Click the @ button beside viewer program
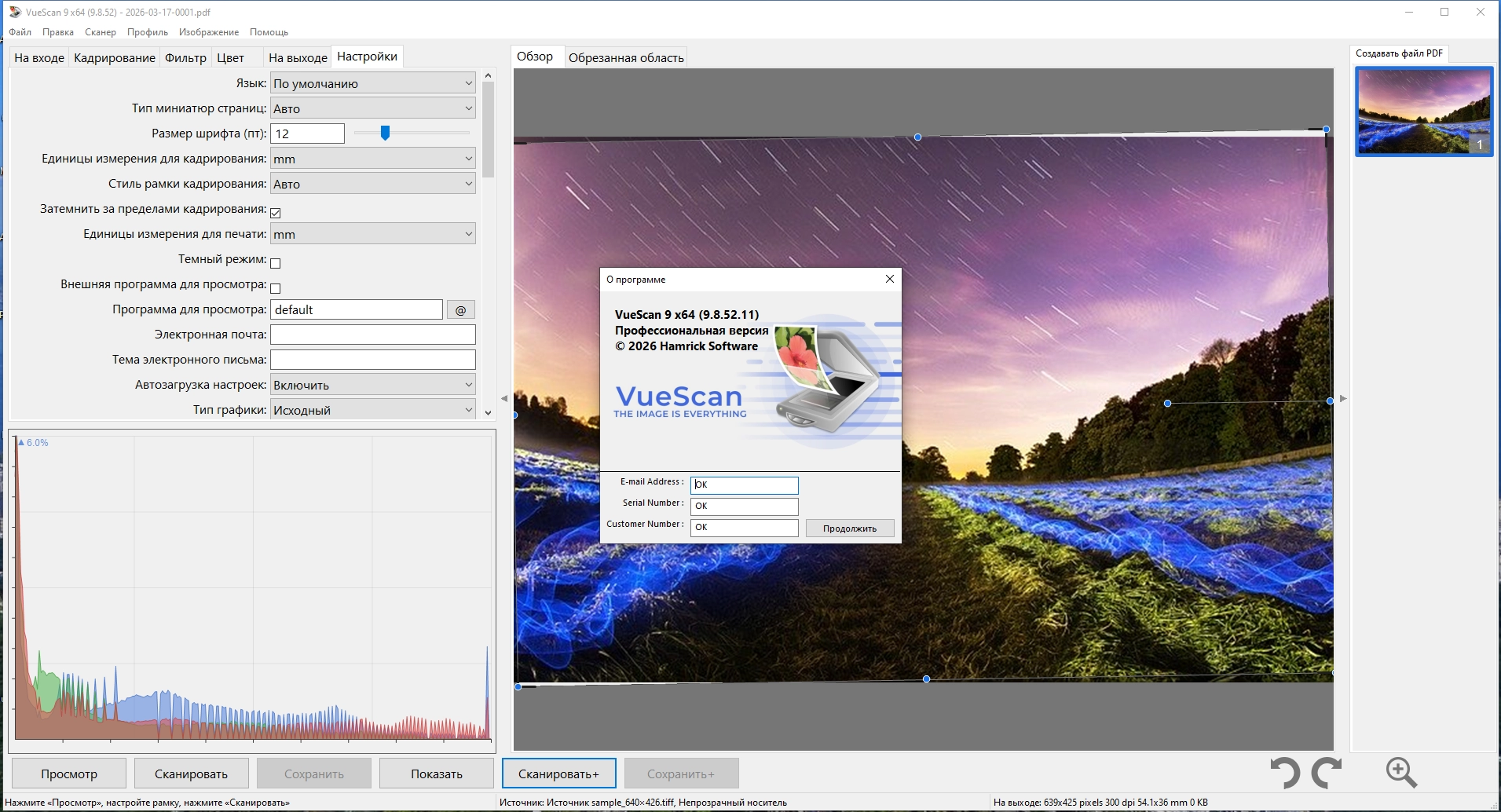This screenshot has height=812, width=1501. 460,310
